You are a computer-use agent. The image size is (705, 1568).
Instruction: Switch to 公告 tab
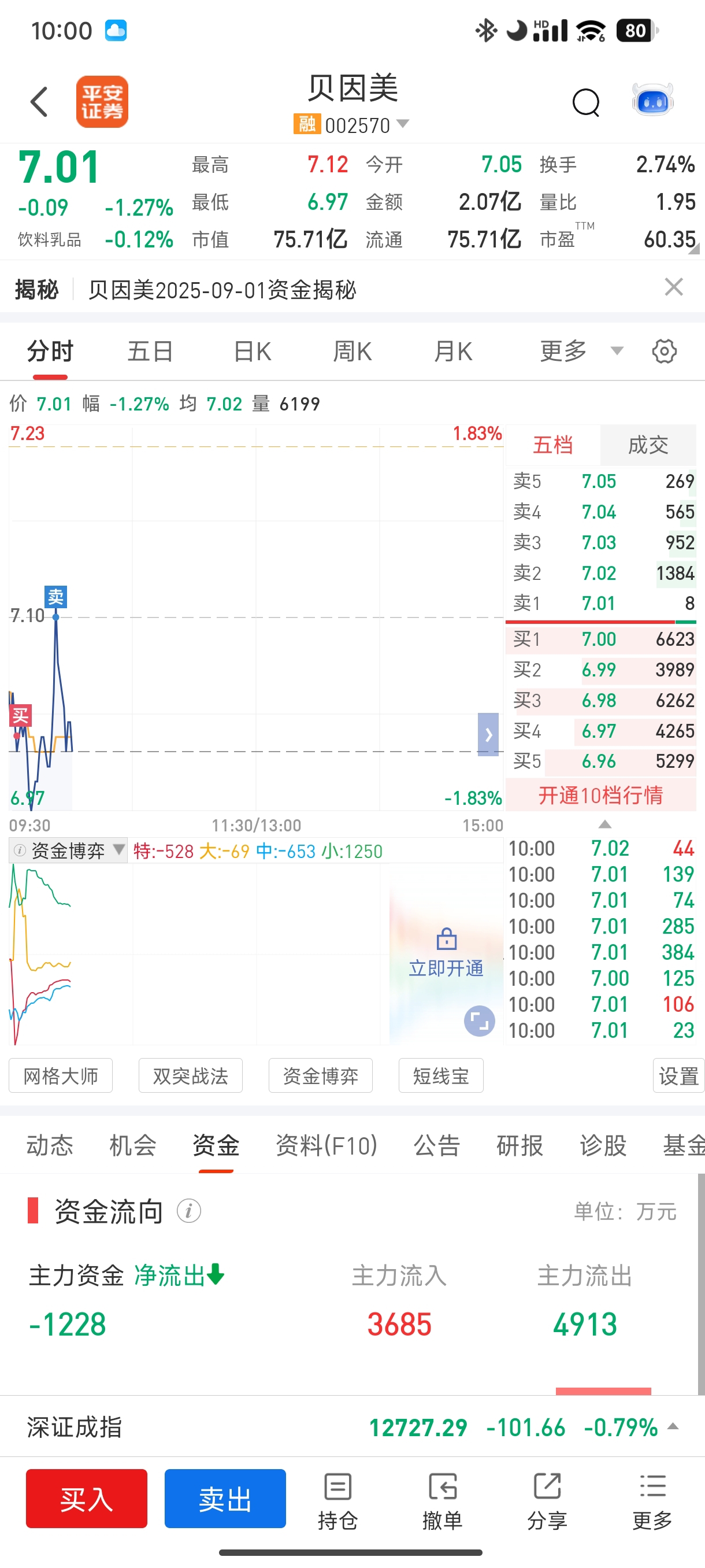click(x=437, y=1145)
